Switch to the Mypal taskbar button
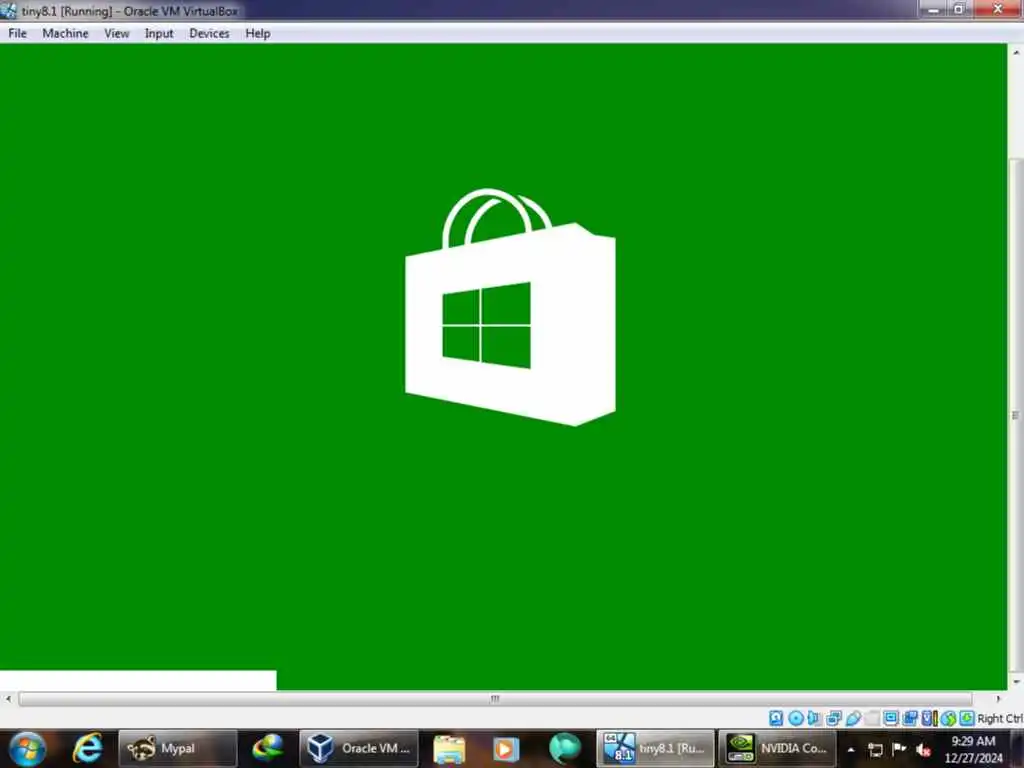Screen dimensions: 1024x768 [178, 748]
